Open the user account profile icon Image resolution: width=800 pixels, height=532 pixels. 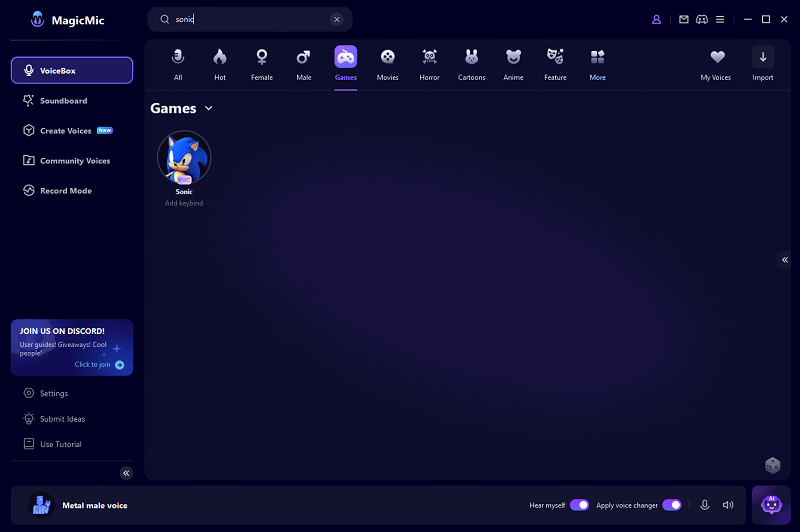(x=657, y=19)
